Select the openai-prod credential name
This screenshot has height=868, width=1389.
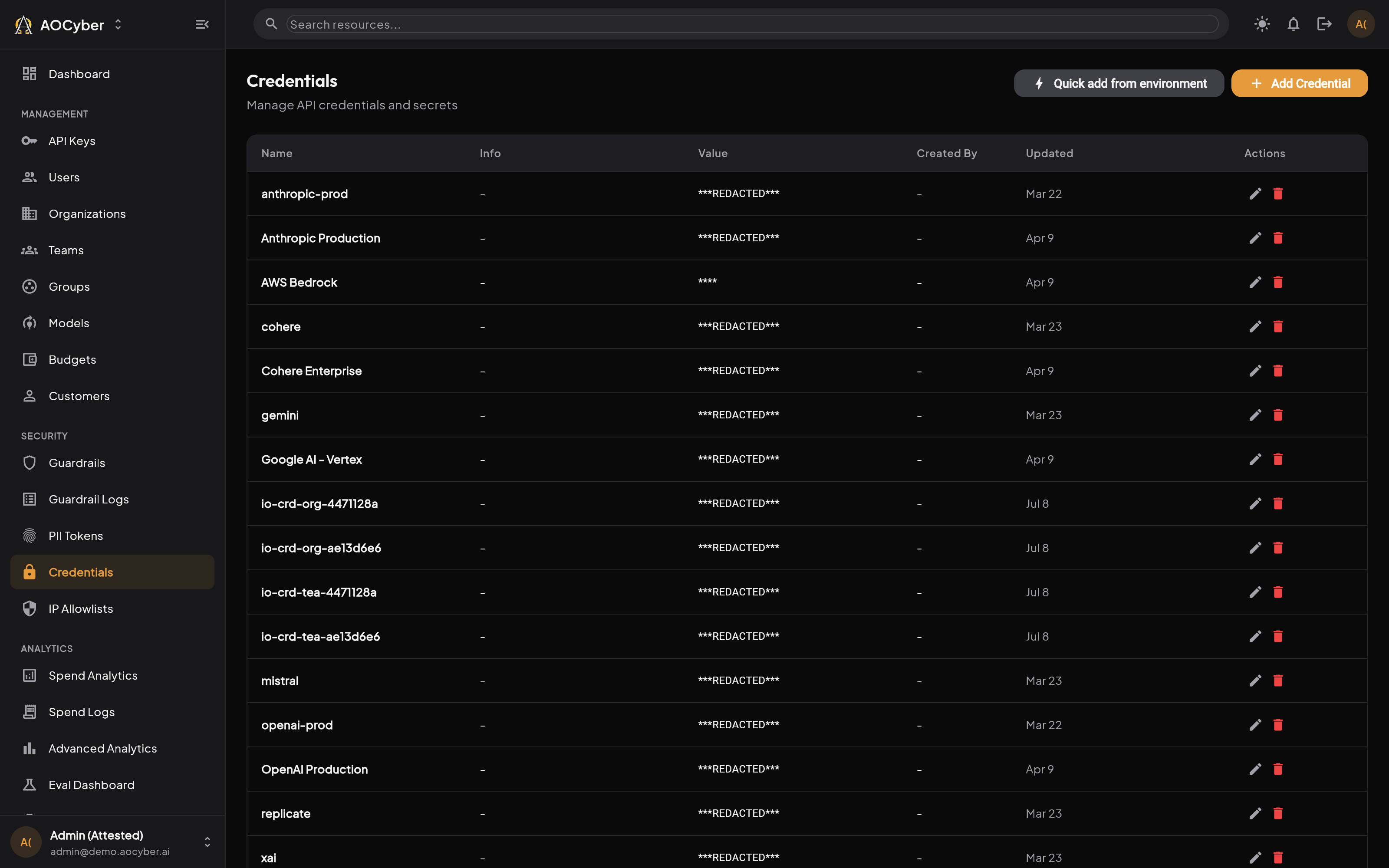pyautogui.click(x=297, y=725)
